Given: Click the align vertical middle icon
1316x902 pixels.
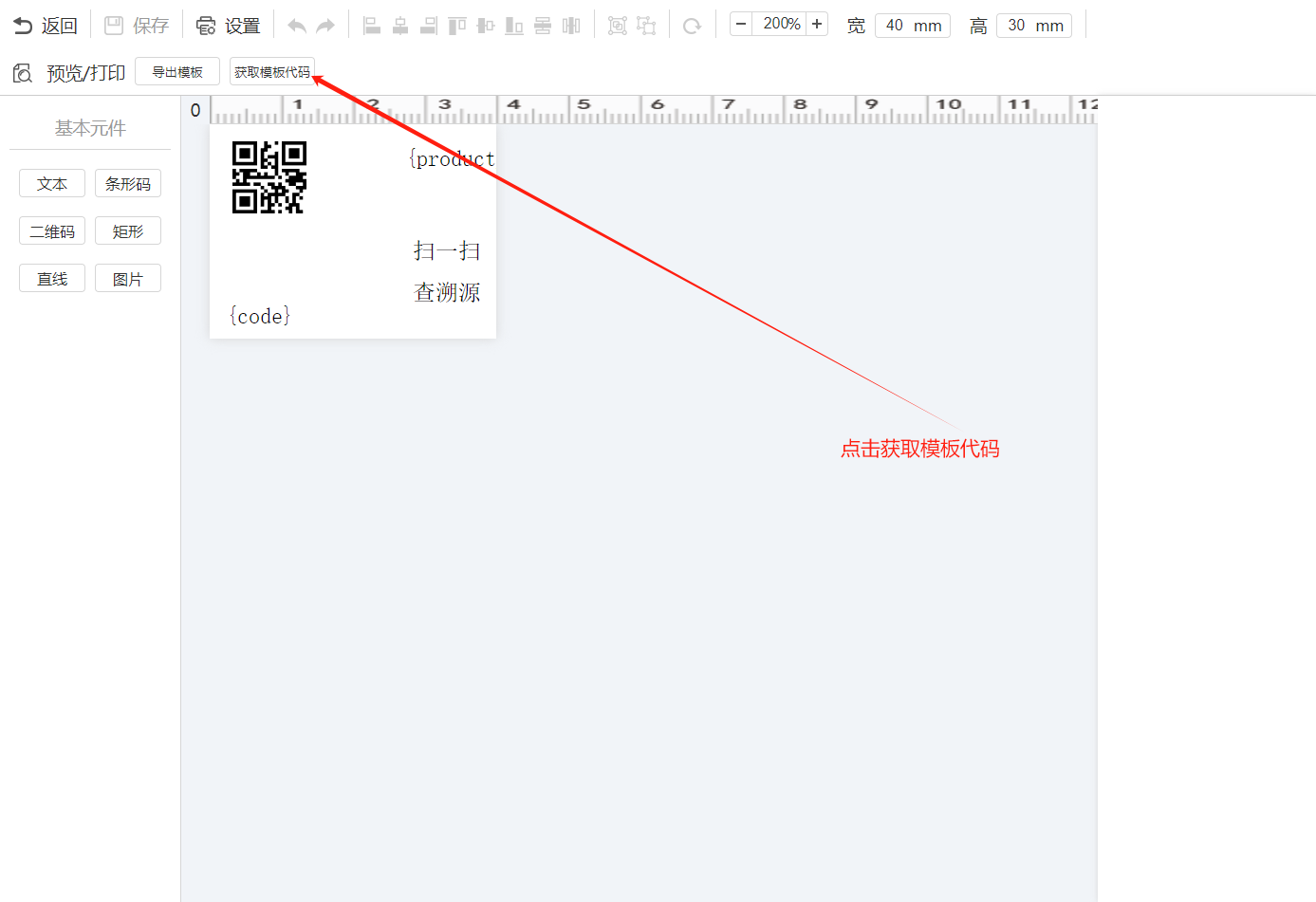Looking at the screenshot, I should (x=486, y=26).
